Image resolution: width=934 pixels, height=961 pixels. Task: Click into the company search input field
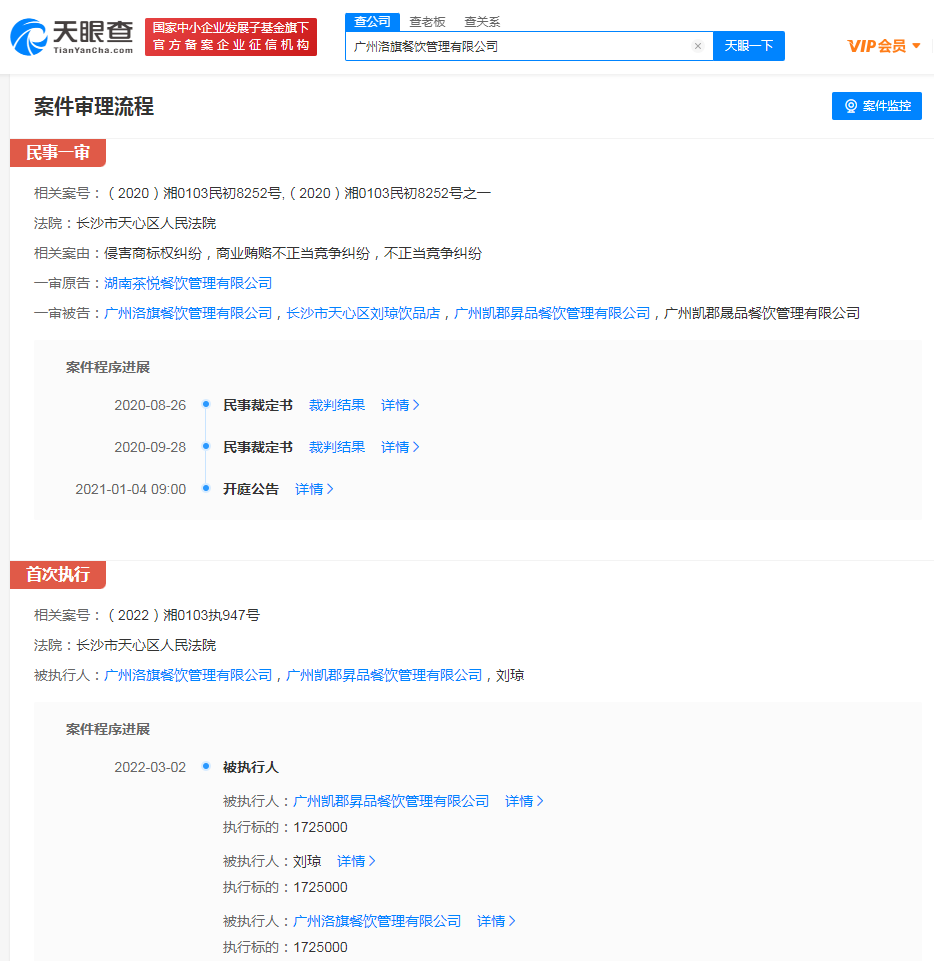pos(518,46)
